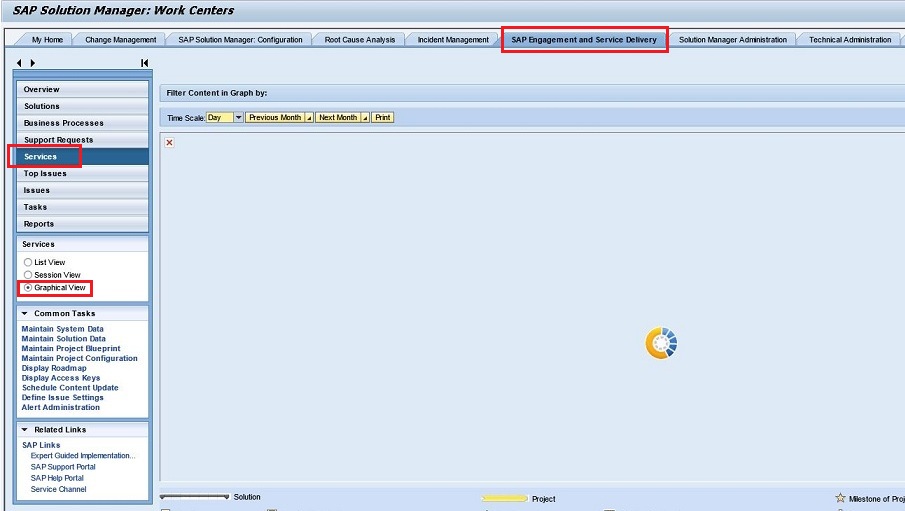Open the Alert Administration link
The image size is (905, 511).
tap(61, 408)
